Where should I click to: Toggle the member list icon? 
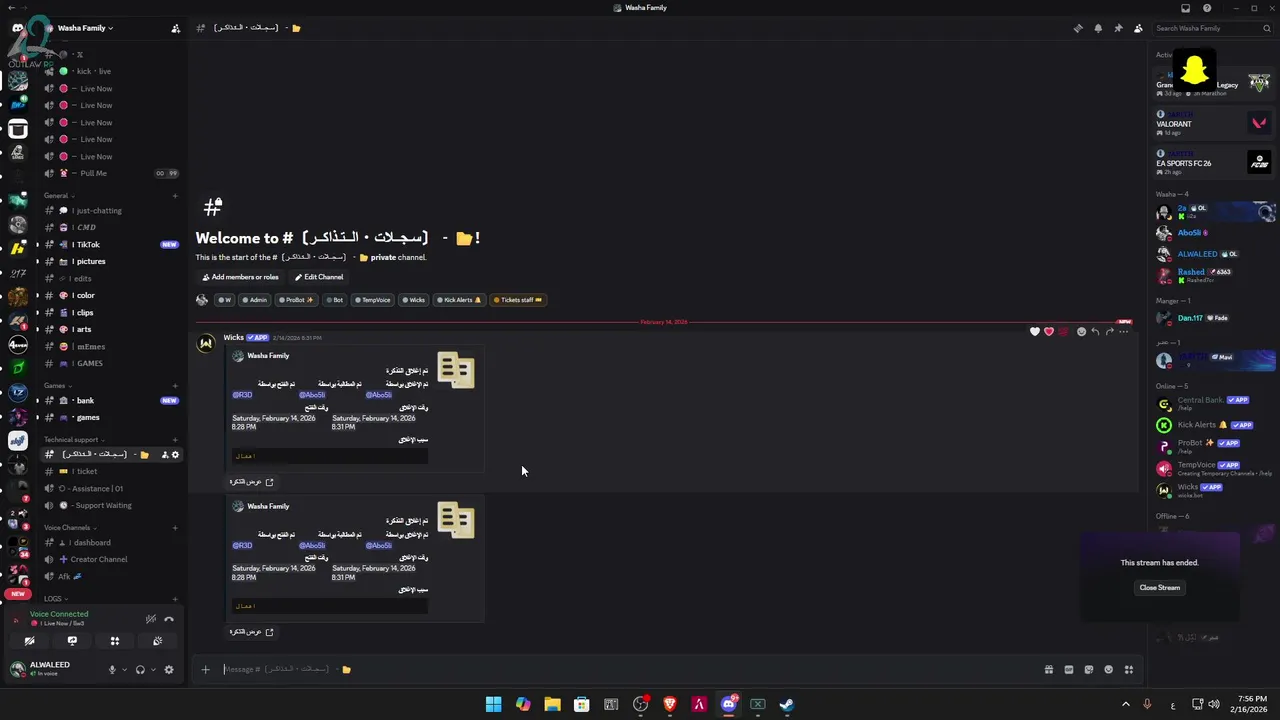1138,28
